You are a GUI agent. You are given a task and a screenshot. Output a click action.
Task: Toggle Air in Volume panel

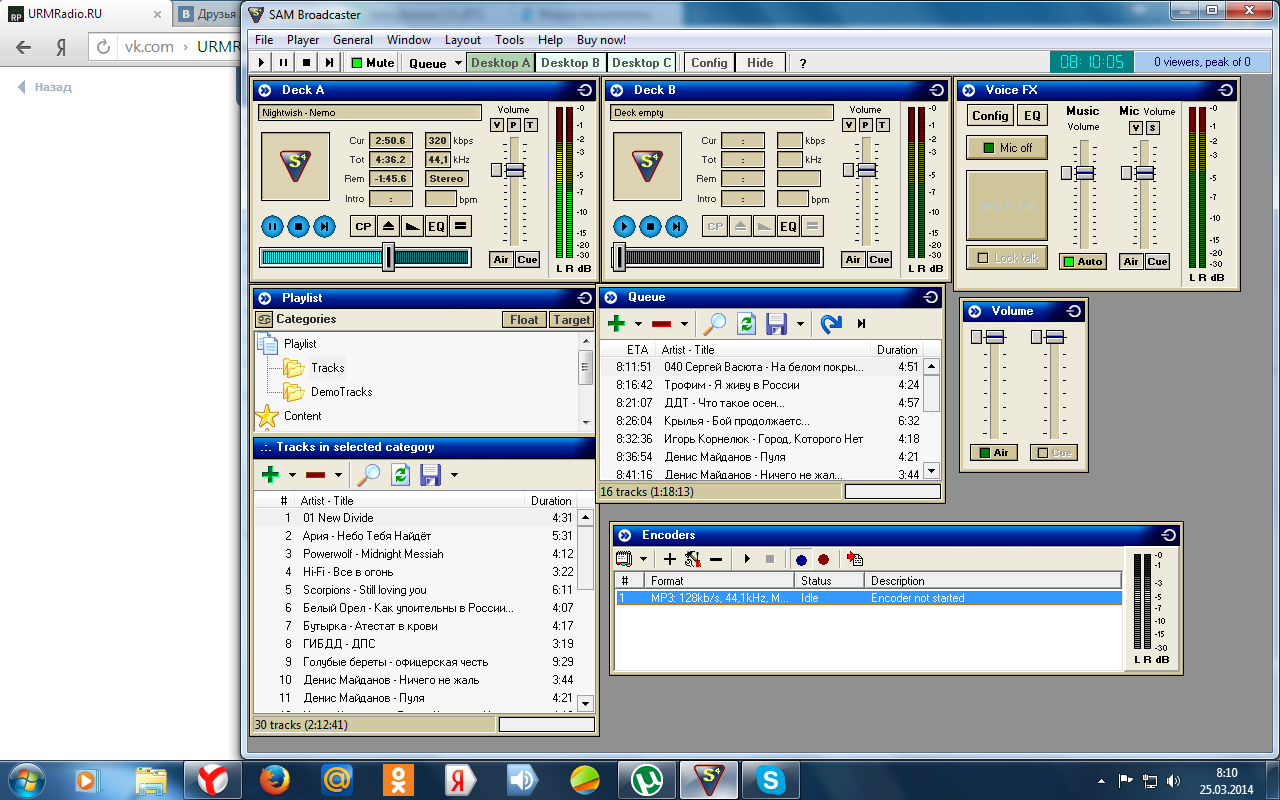(x=993, y=452)
